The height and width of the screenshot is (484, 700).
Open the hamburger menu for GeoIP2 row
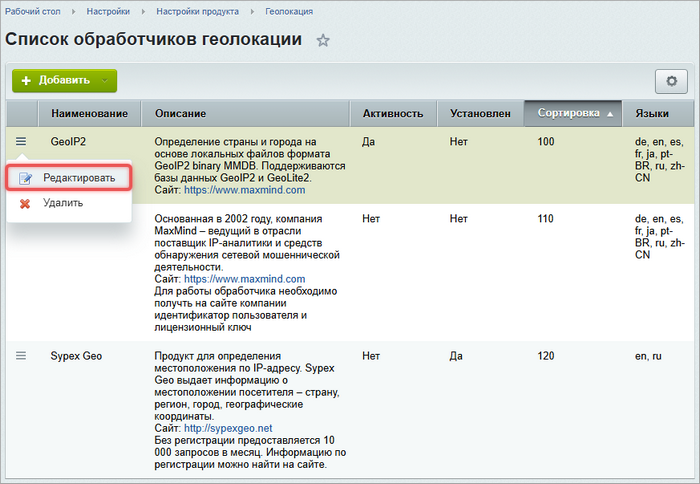tap(21, 142)
